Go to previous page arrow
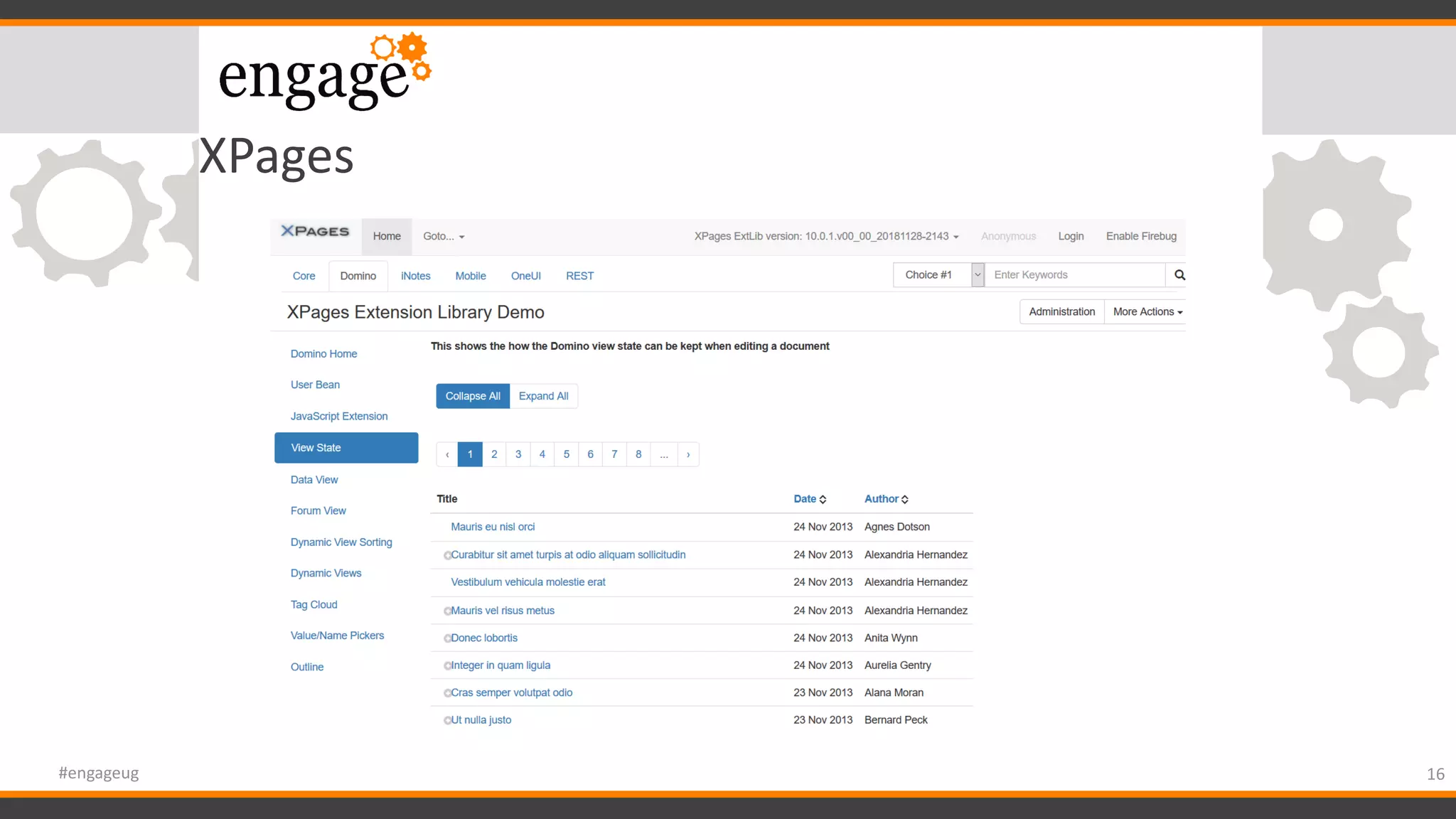Screen dimensions: 1456x819 coord(447,454)
